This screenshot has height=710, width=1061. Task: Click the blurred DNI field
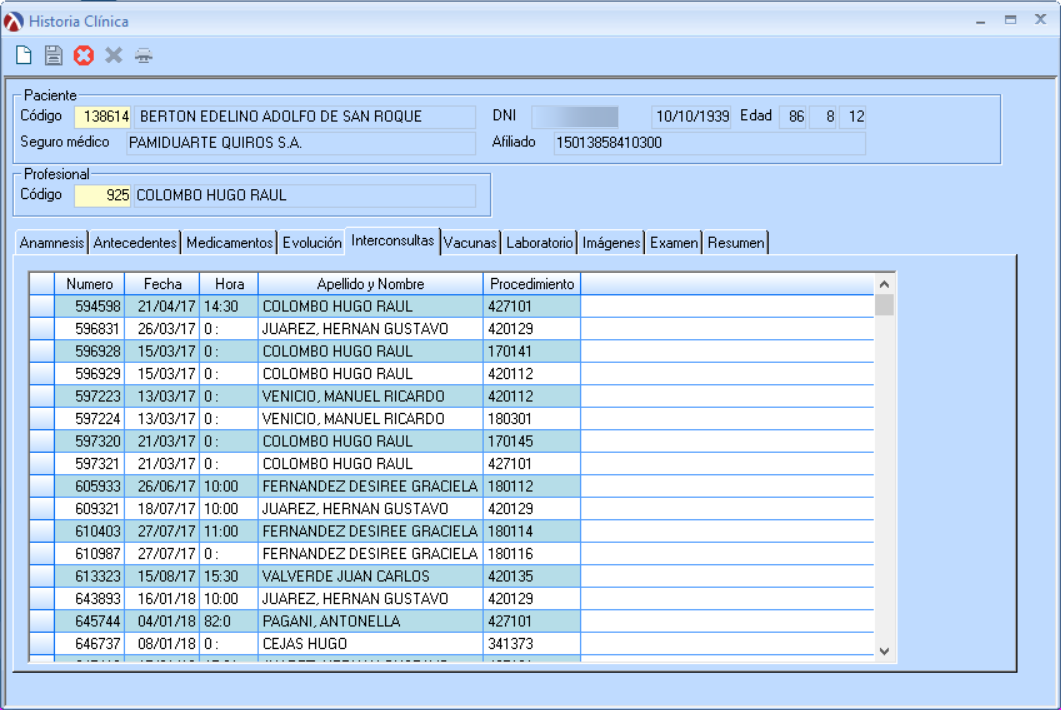pyautogui.click(x=575, y=117)
